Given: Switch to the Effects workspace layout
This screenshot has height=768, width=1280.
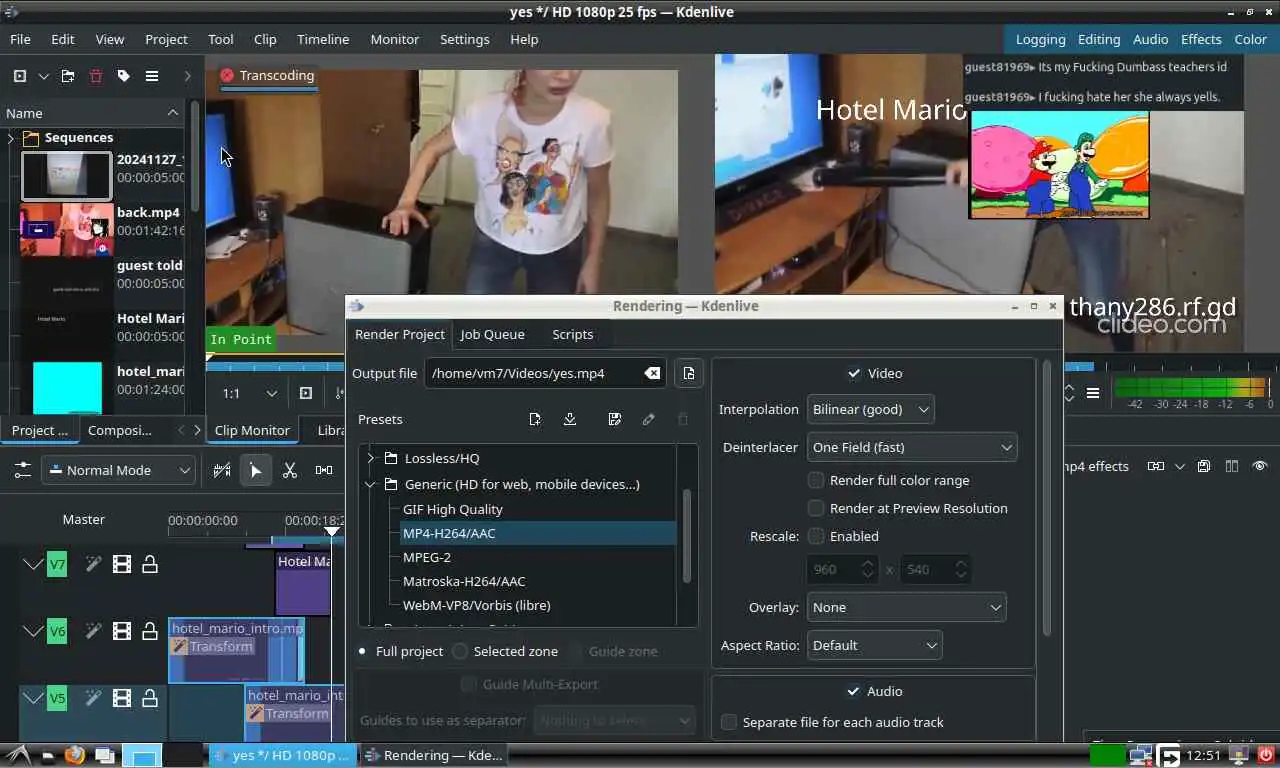Looking at the screenshot, I should coord(1201,39).
